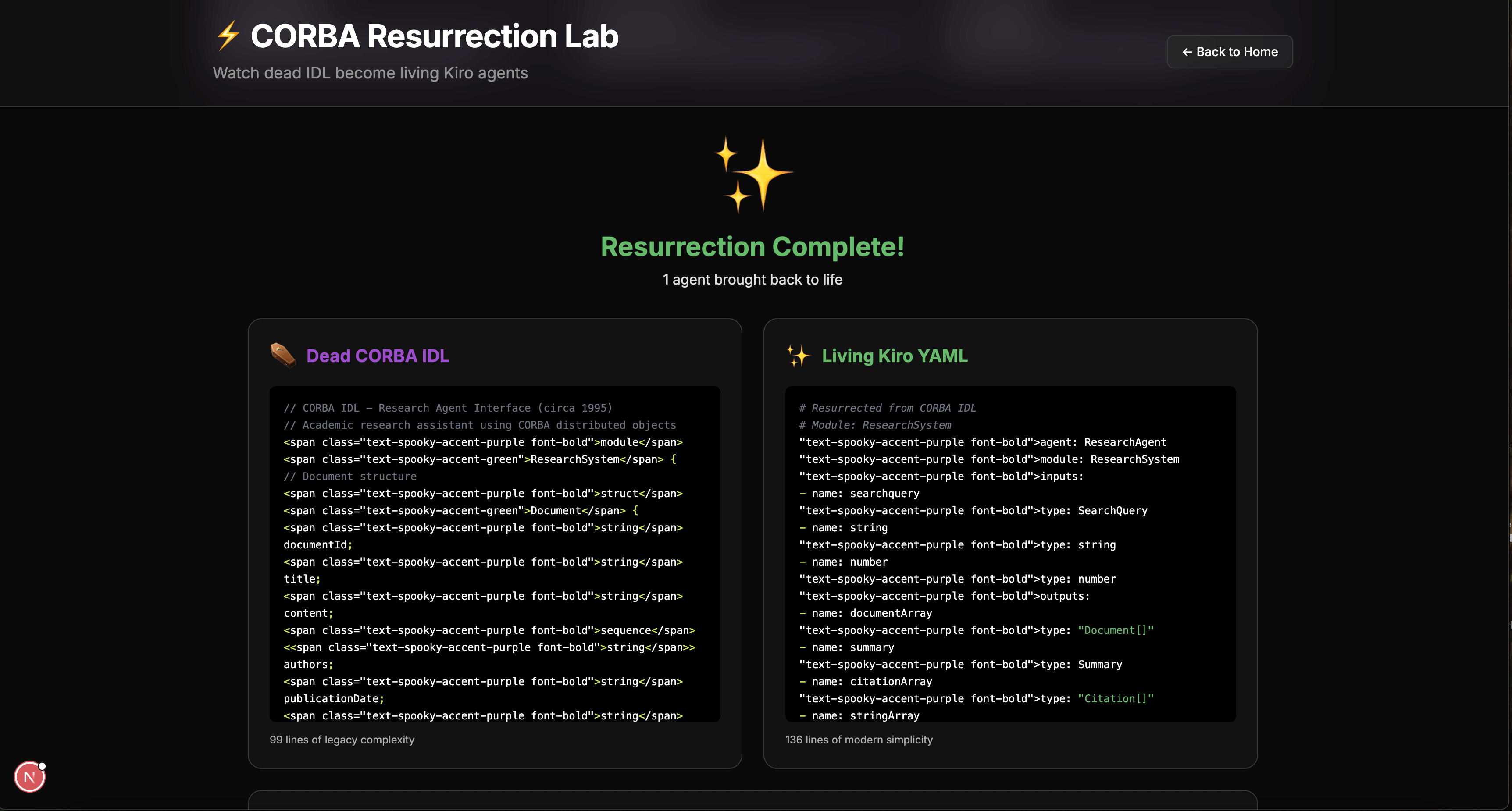Click the Living Kiro YAML heading
The height and width of the screenshot is (811, 1512).
(894, 356)
